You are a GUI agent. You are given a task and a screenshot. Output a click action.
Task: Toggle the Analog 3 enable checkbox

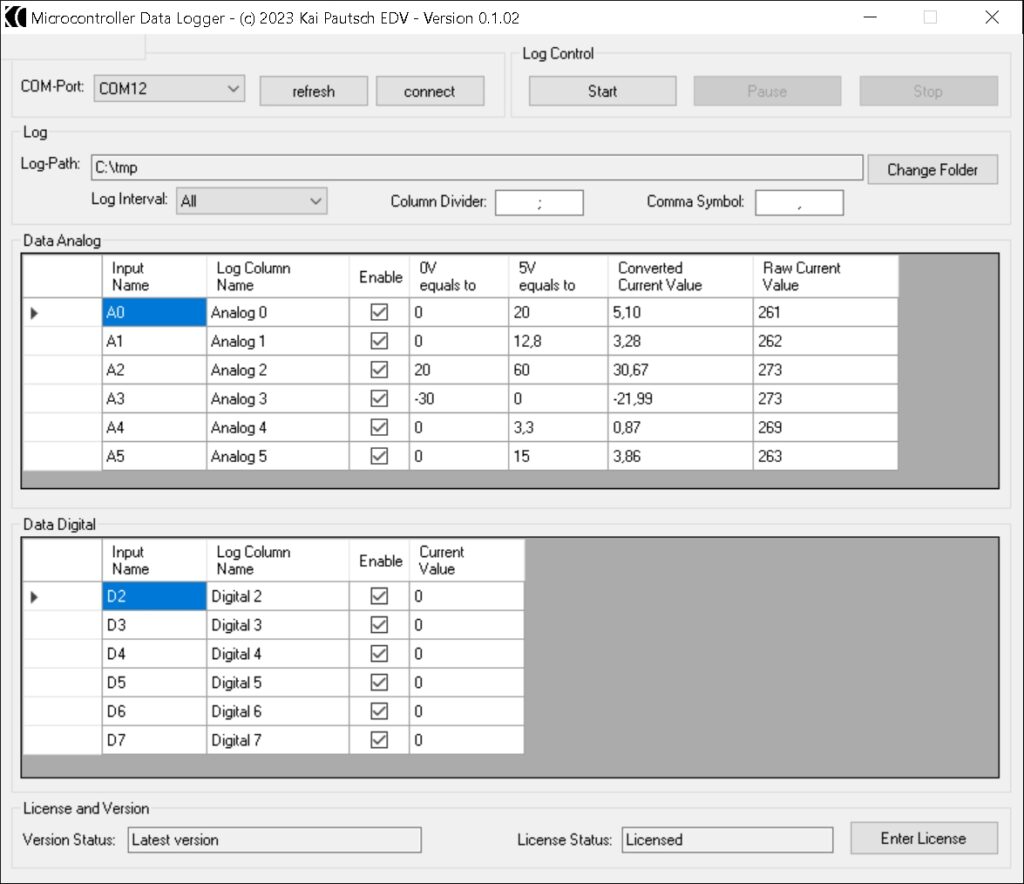379,398
